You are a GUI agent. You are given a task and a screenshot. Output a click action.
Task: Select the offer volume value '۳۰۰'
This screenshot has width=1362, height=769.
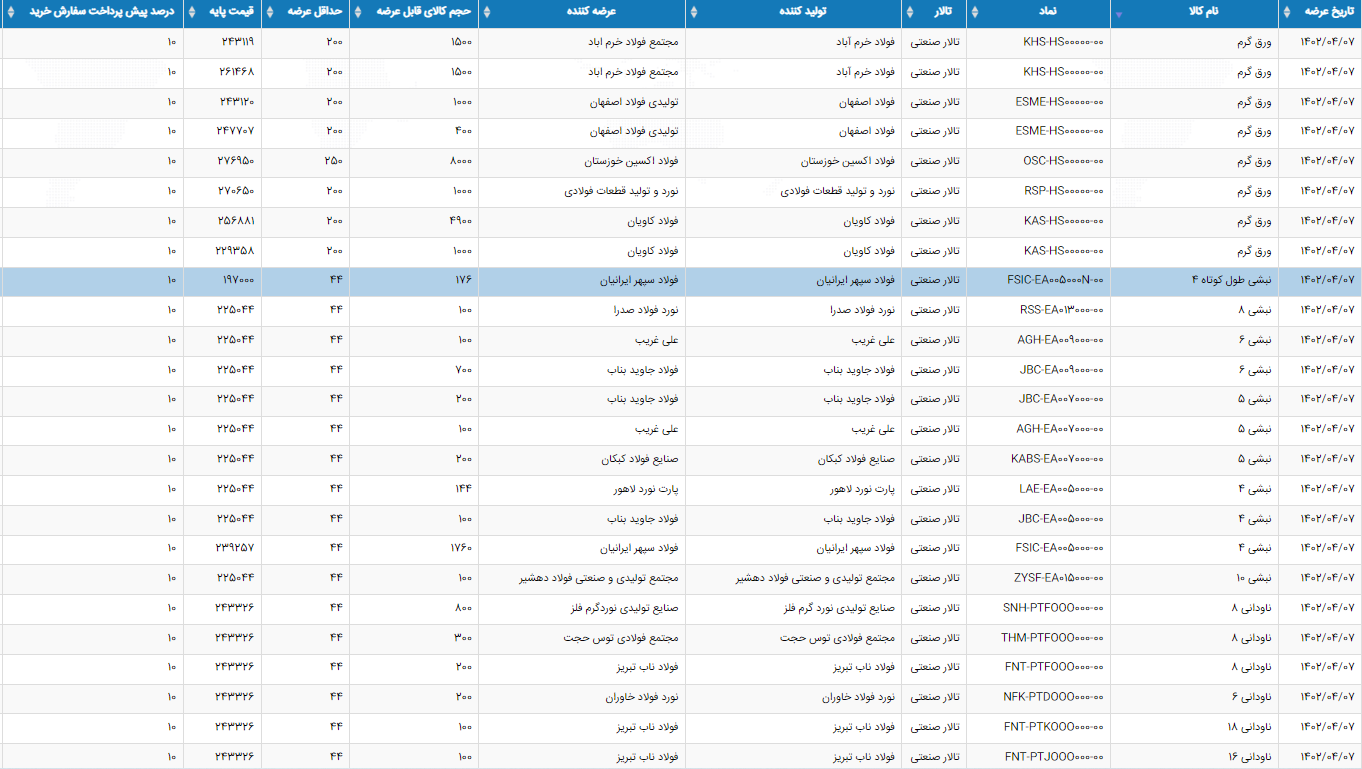point(464,638)
